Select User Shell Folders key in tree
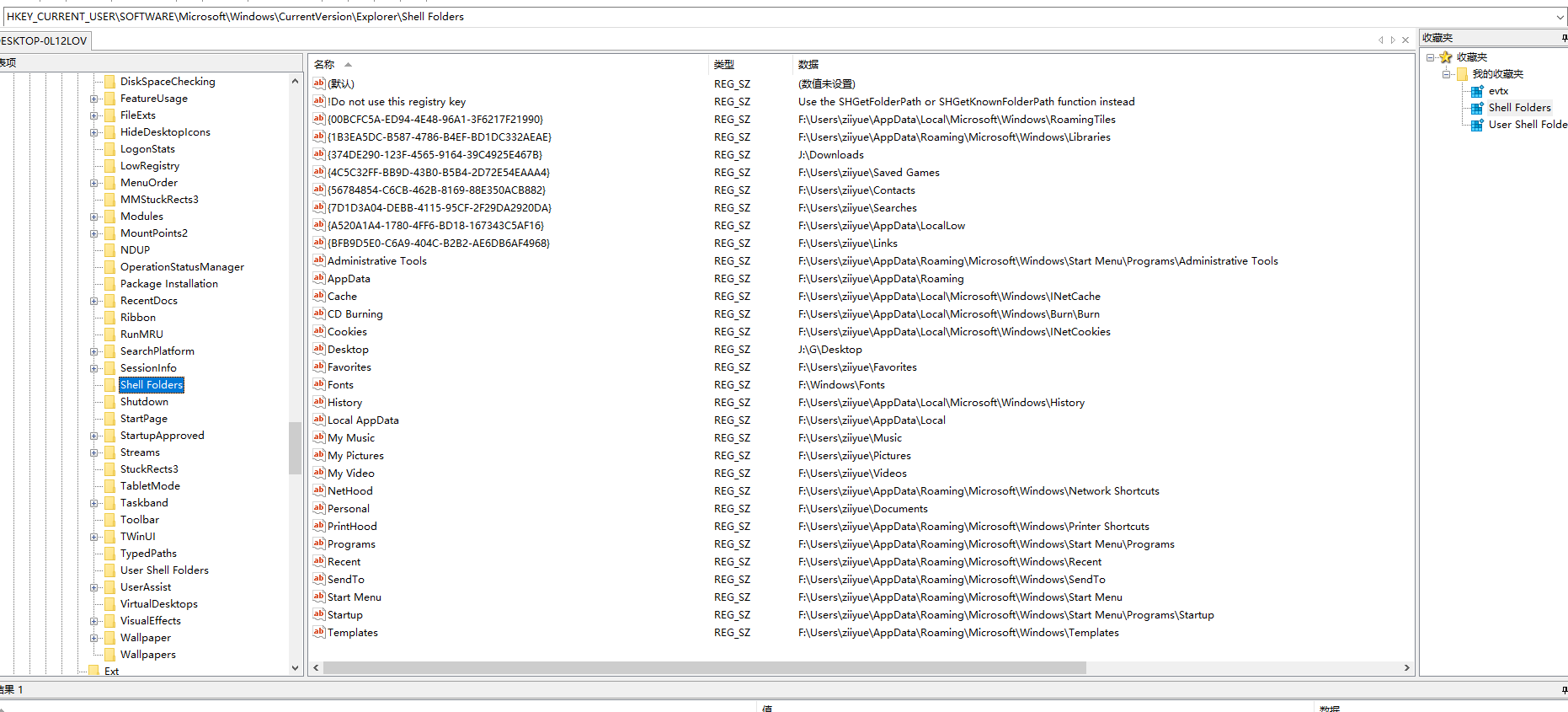1568x712 pixels. point(164,570)
